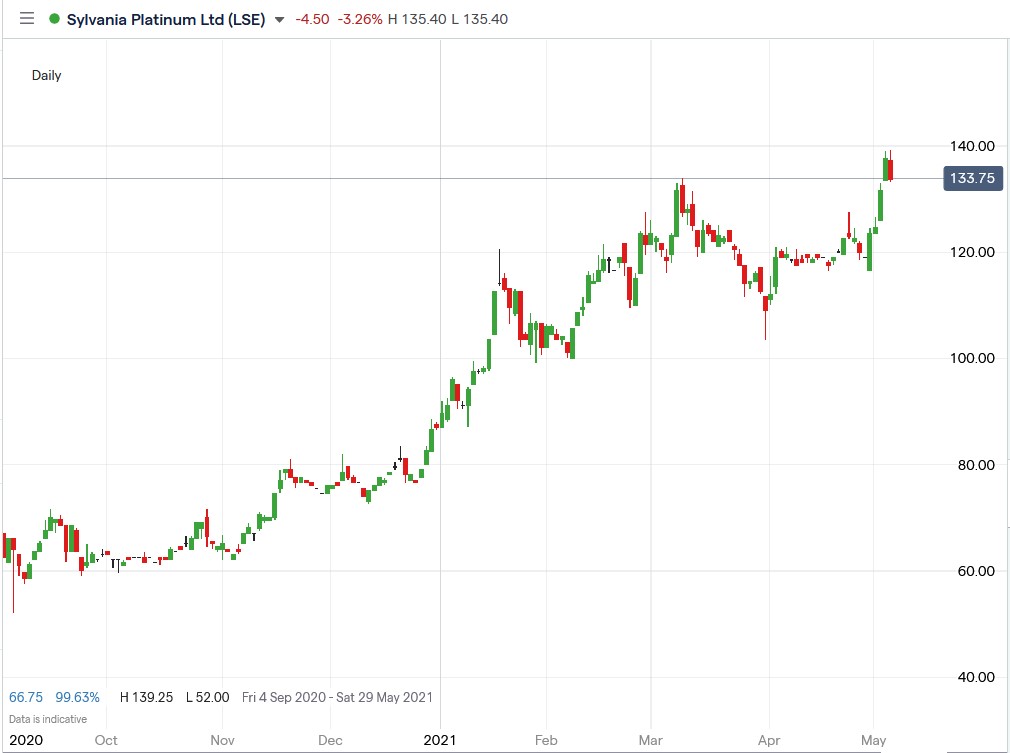The width and height of the screenshot is (1010, 753).
Task: Click the Oct label on time axis
Action: (x=106, y=740)
